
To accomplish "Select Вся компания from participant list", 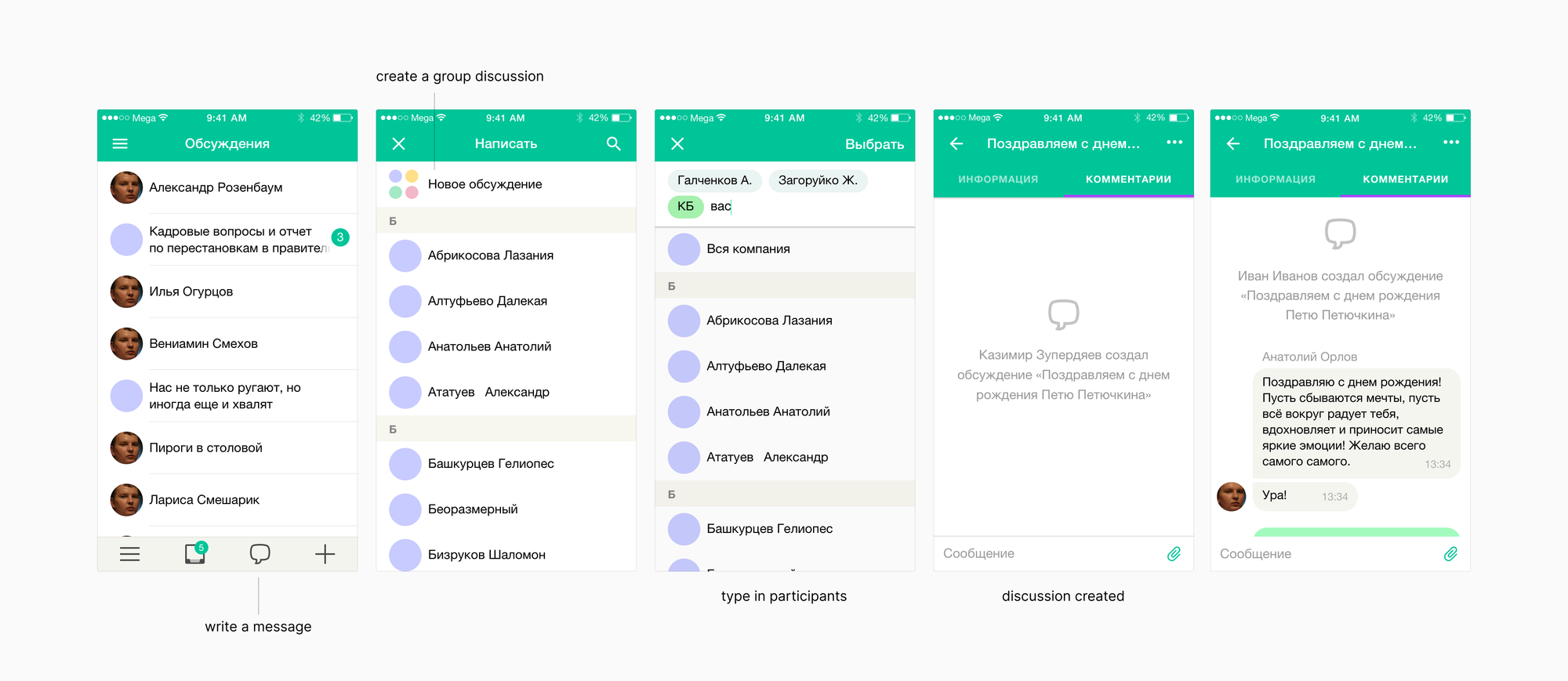I will click(x=748, y=249).
